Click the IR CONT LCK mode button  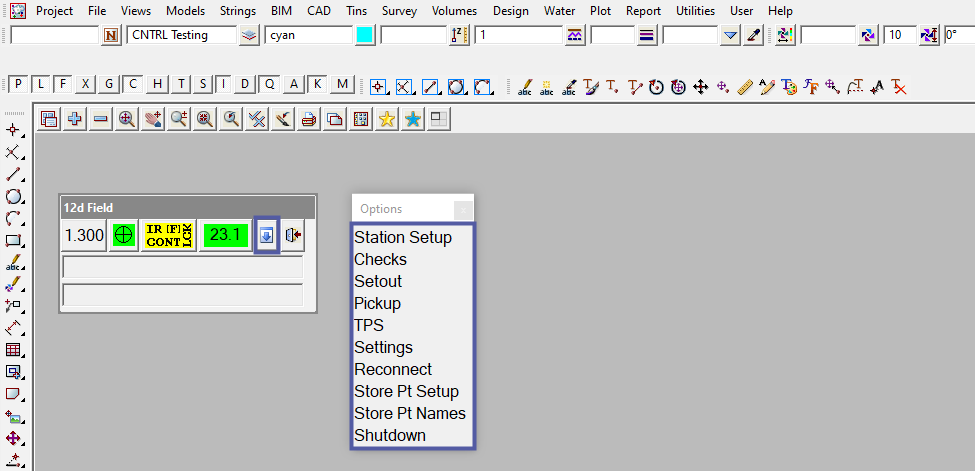coord(168,236)
